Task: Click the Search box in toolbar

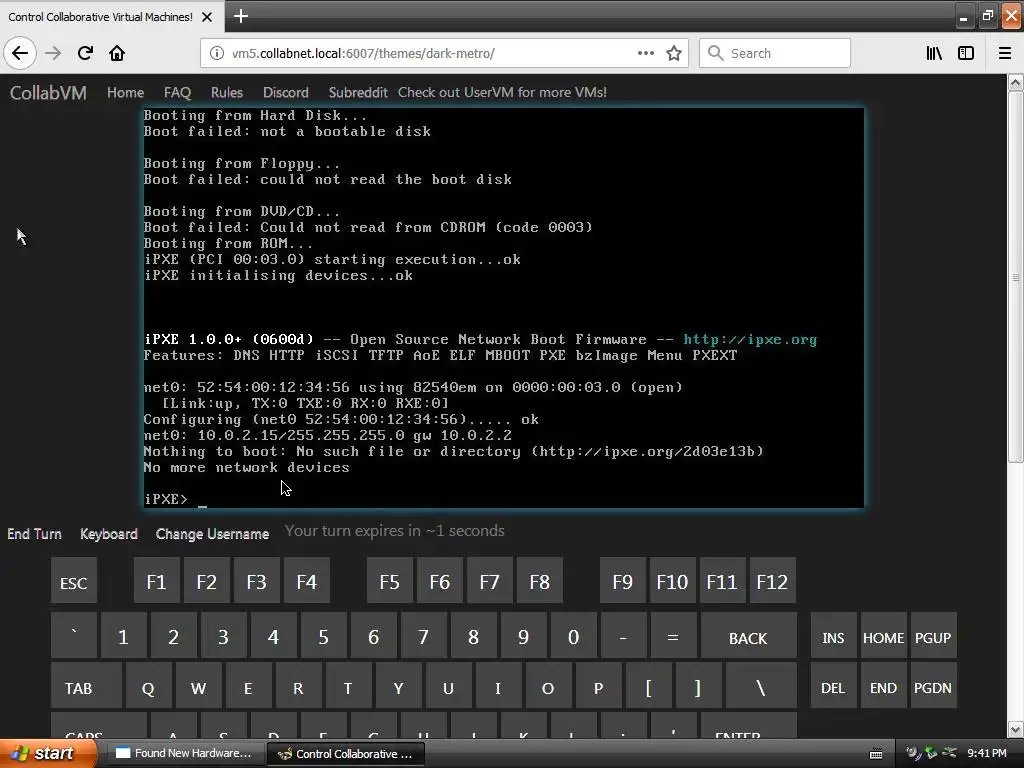Action: (x=775, y=53)
